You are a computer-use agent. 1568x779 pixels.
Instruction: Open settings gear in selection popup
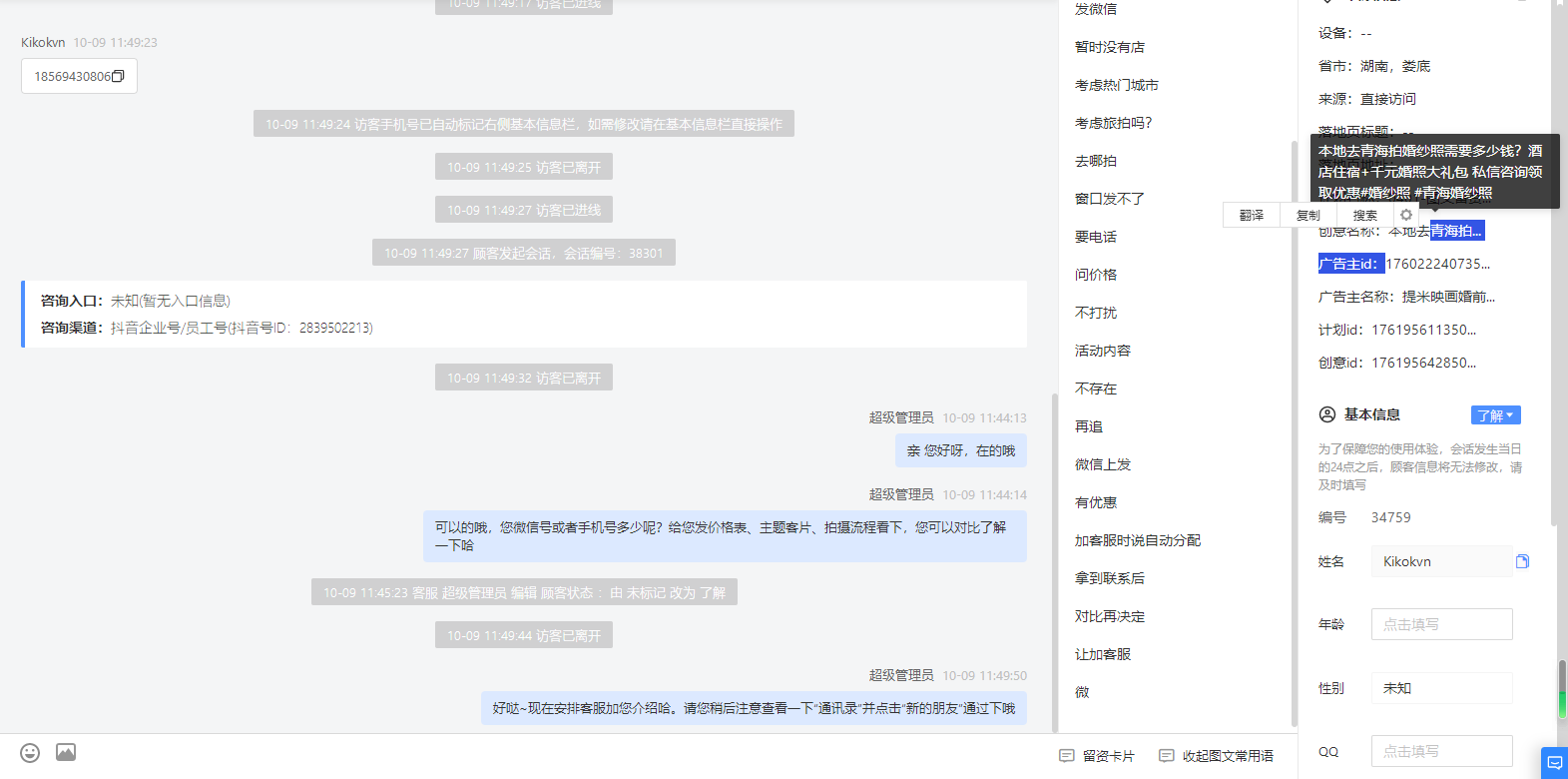1406,215
